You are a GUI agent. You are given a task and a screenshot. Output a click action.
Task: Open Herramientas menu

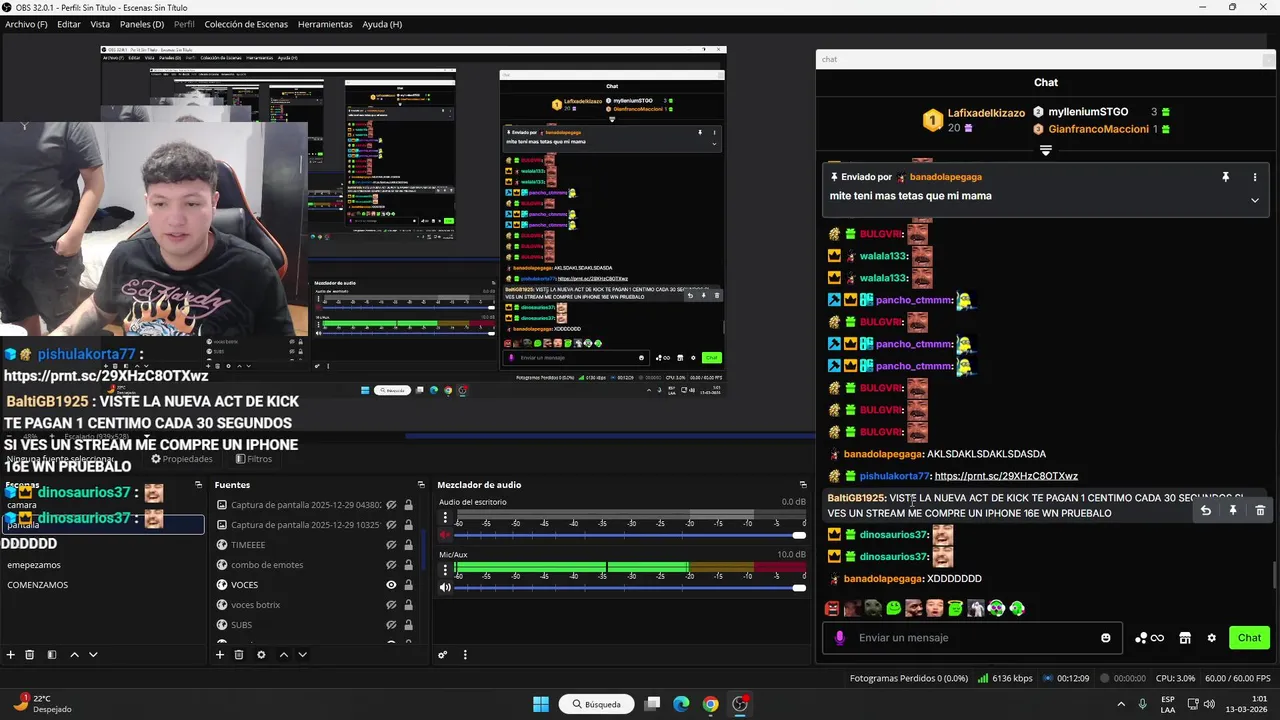(325, 24)
